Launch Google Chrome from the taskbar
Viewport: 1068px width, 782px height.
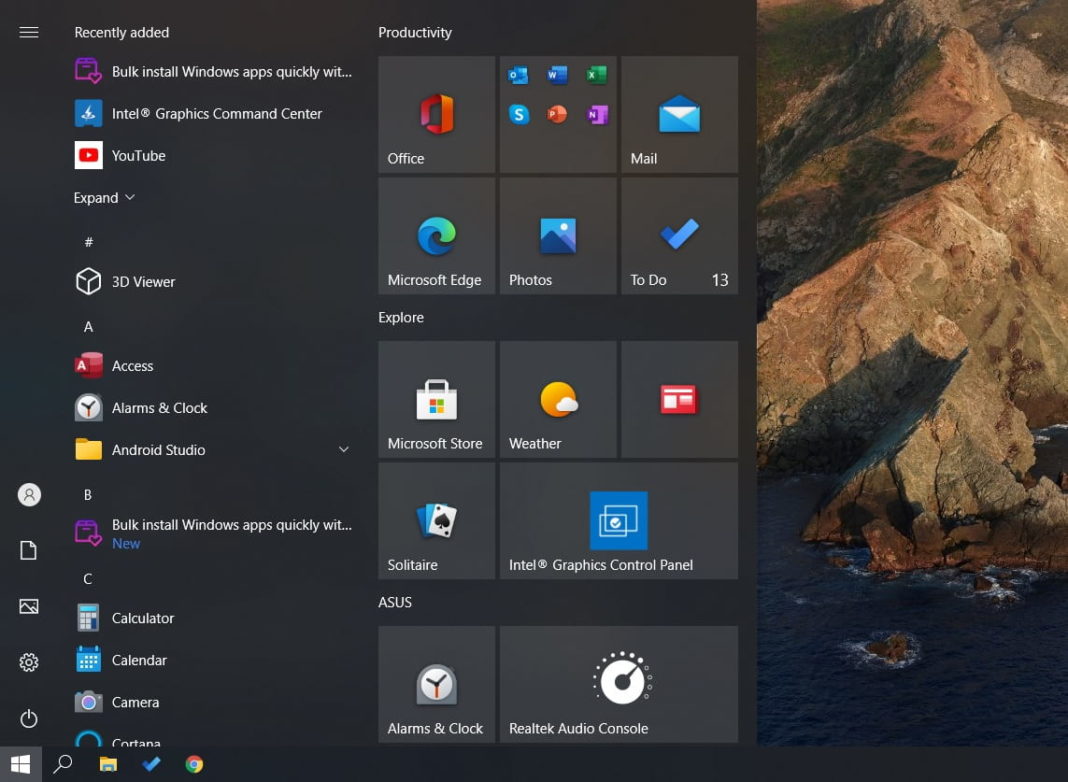[194, 764]
